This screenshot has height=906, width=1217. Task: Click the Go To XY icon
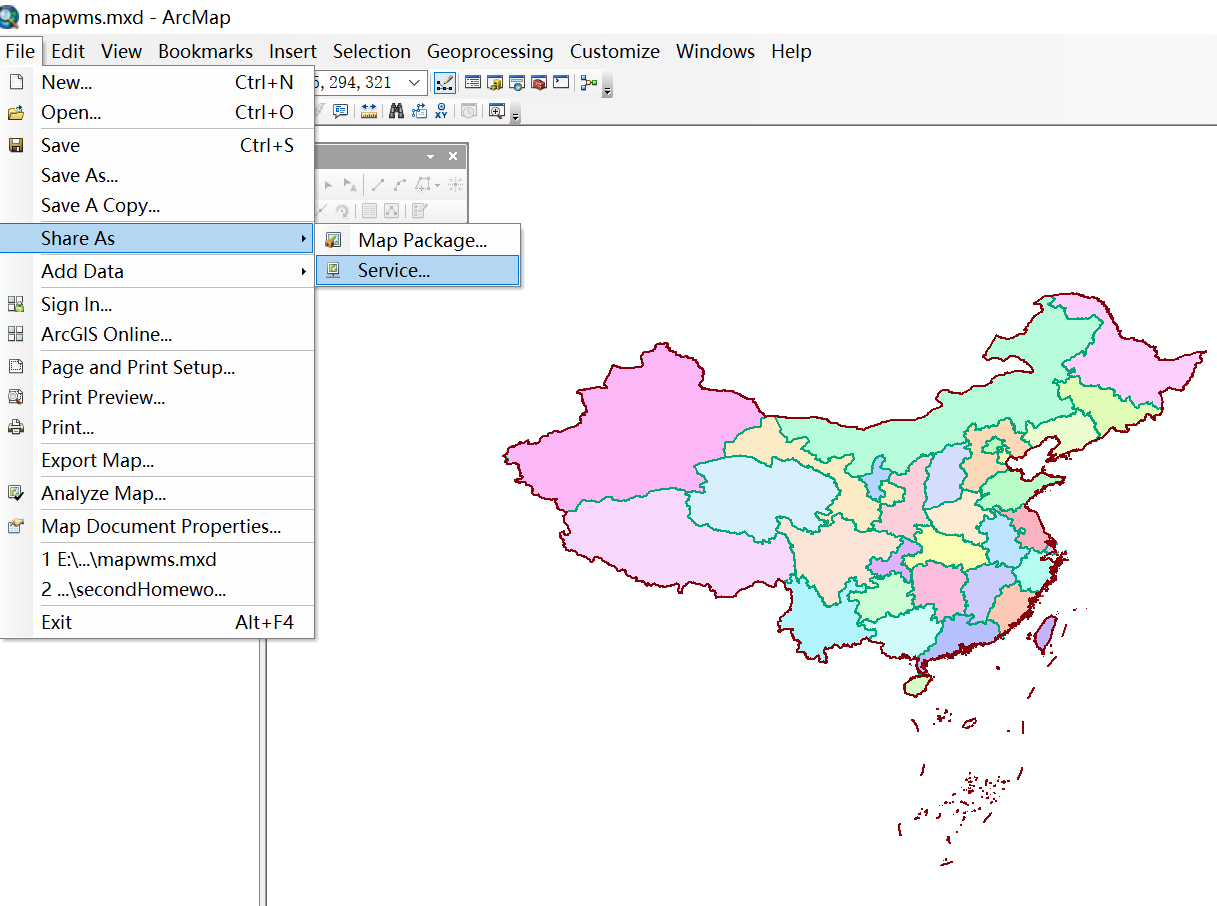pyautogui.click(x=441, y=111)
